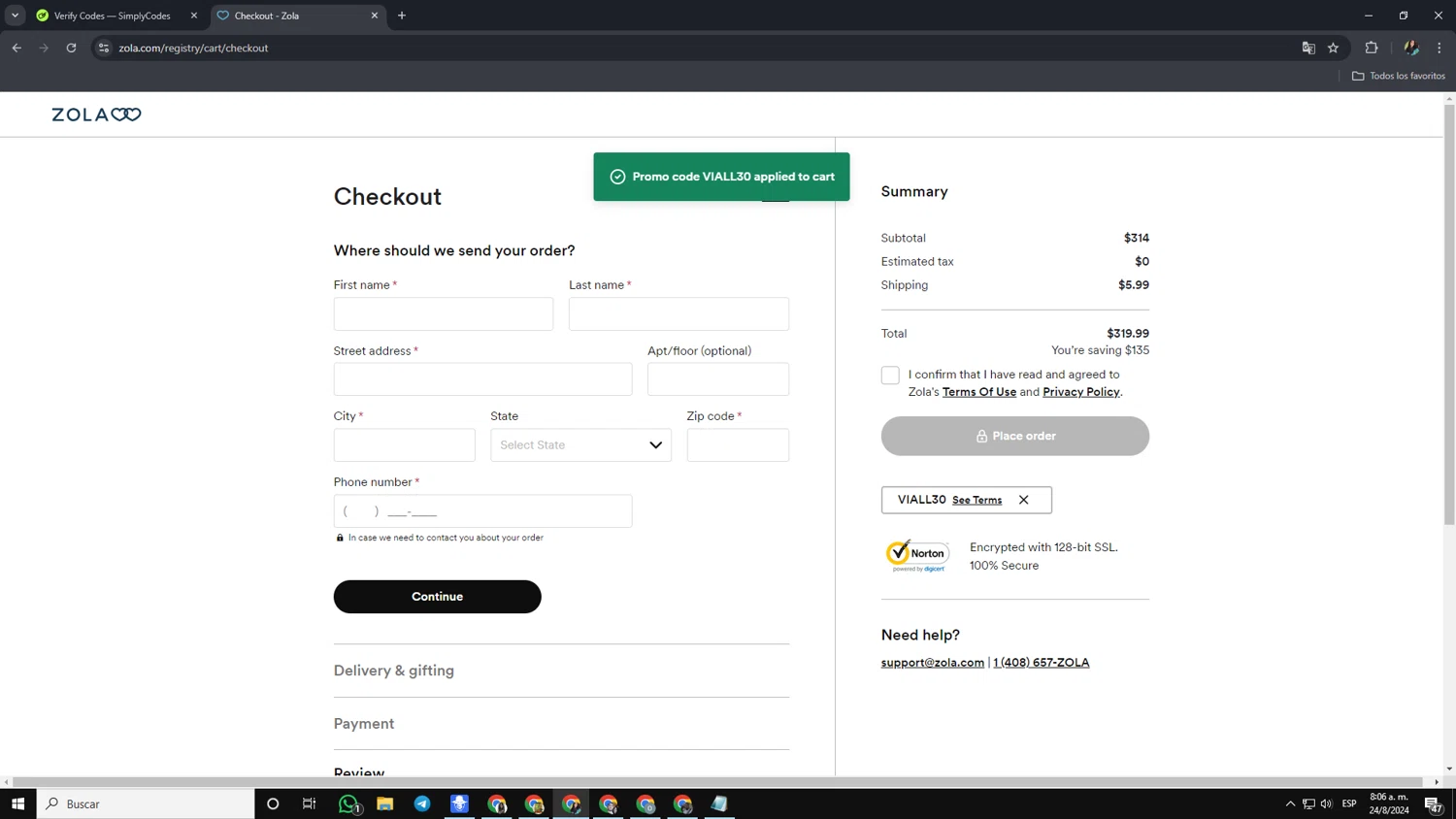Screen dimensions: 1456x819
Task: Open the Terms Of Use link
Action: coord(979,392)
